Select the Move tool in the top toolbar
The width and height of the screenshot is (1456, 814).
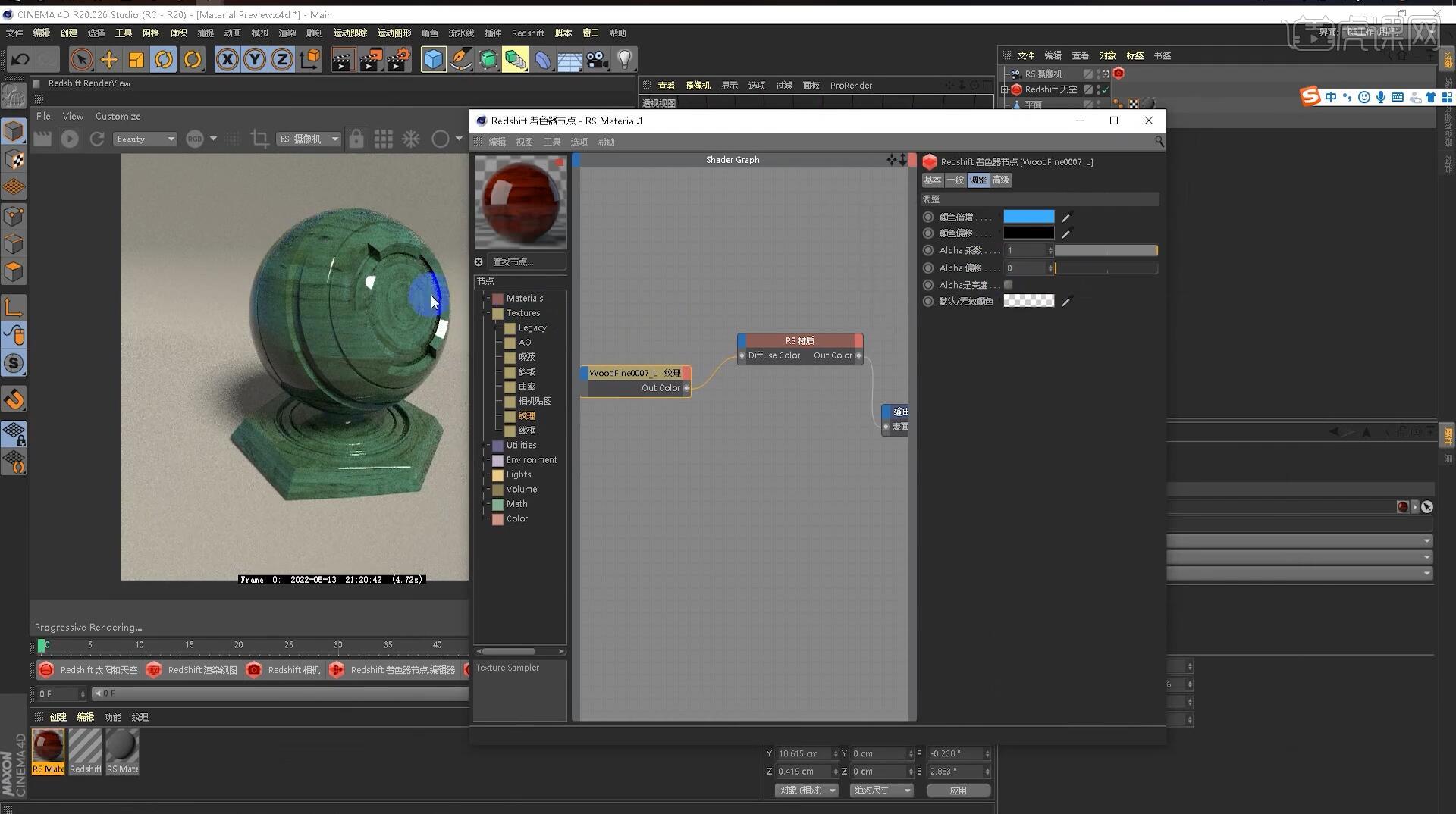[108, 59]
